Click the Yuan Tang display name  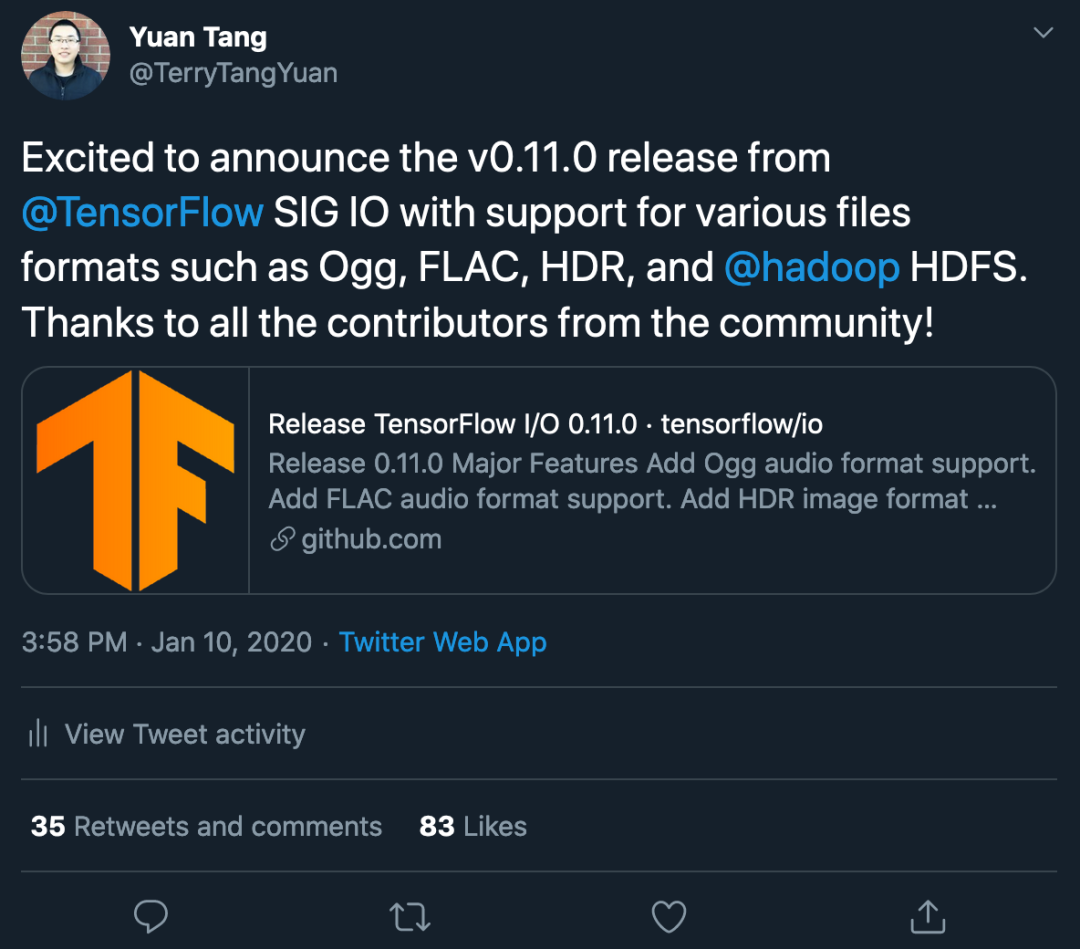coord(198,37)
